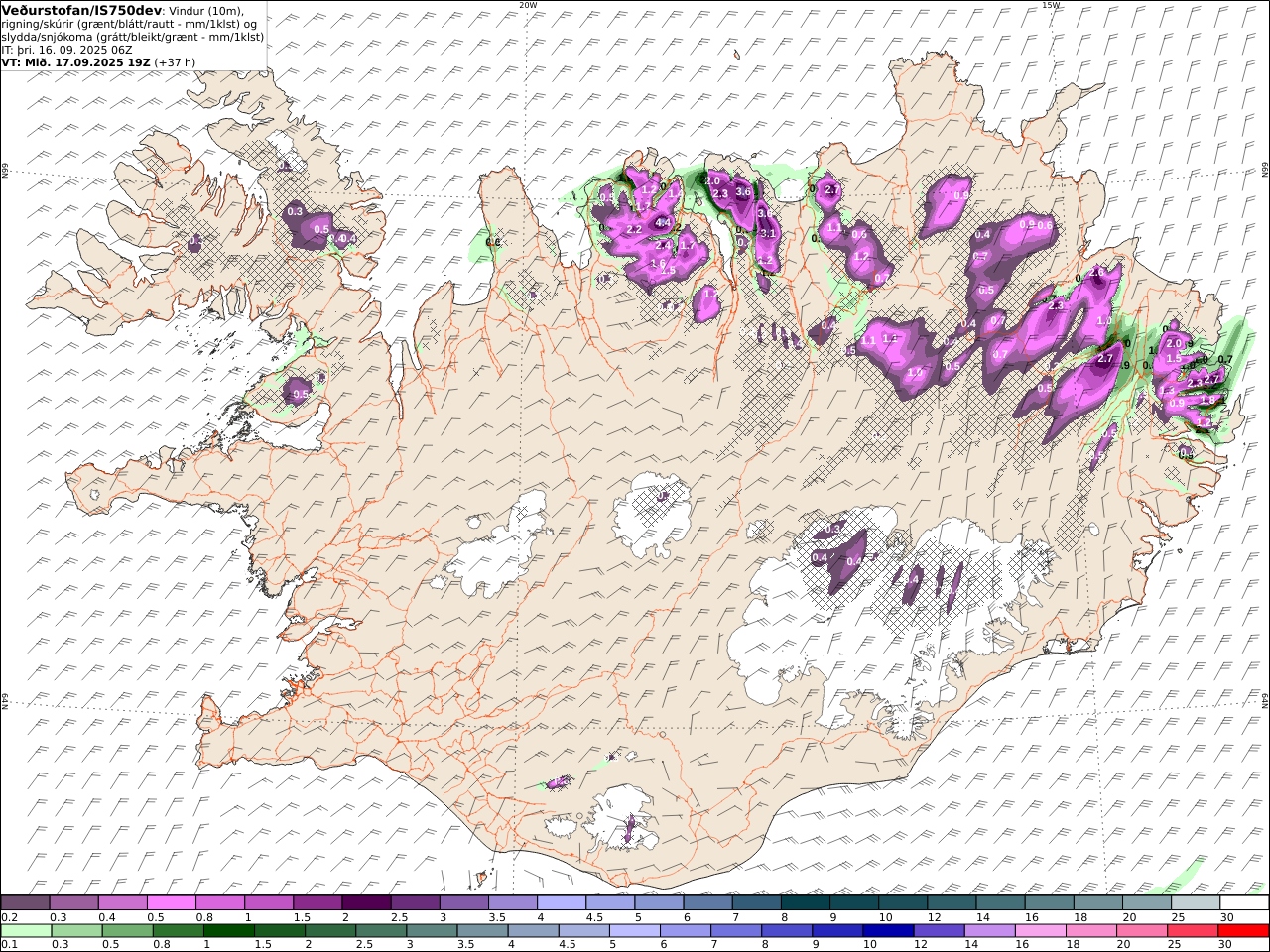Click the 15W longitude label
Screen dimensions: 1270x952
[1051, 5]
